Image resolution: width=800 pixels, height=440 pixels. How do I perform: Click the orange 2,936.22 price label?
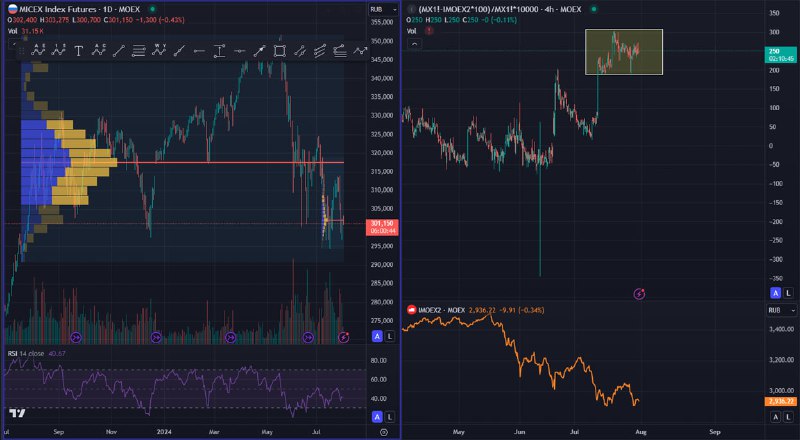pyautogui.click(x=781, y=402)
